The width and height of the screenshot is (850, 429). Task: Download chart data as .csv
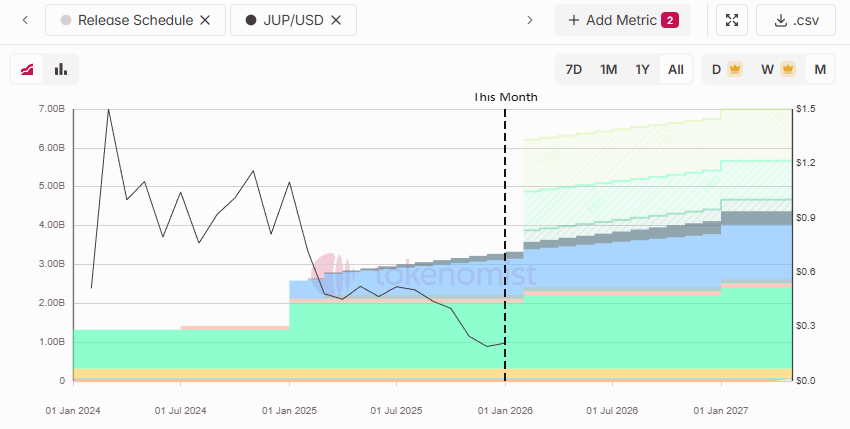[x=796, y=20]
